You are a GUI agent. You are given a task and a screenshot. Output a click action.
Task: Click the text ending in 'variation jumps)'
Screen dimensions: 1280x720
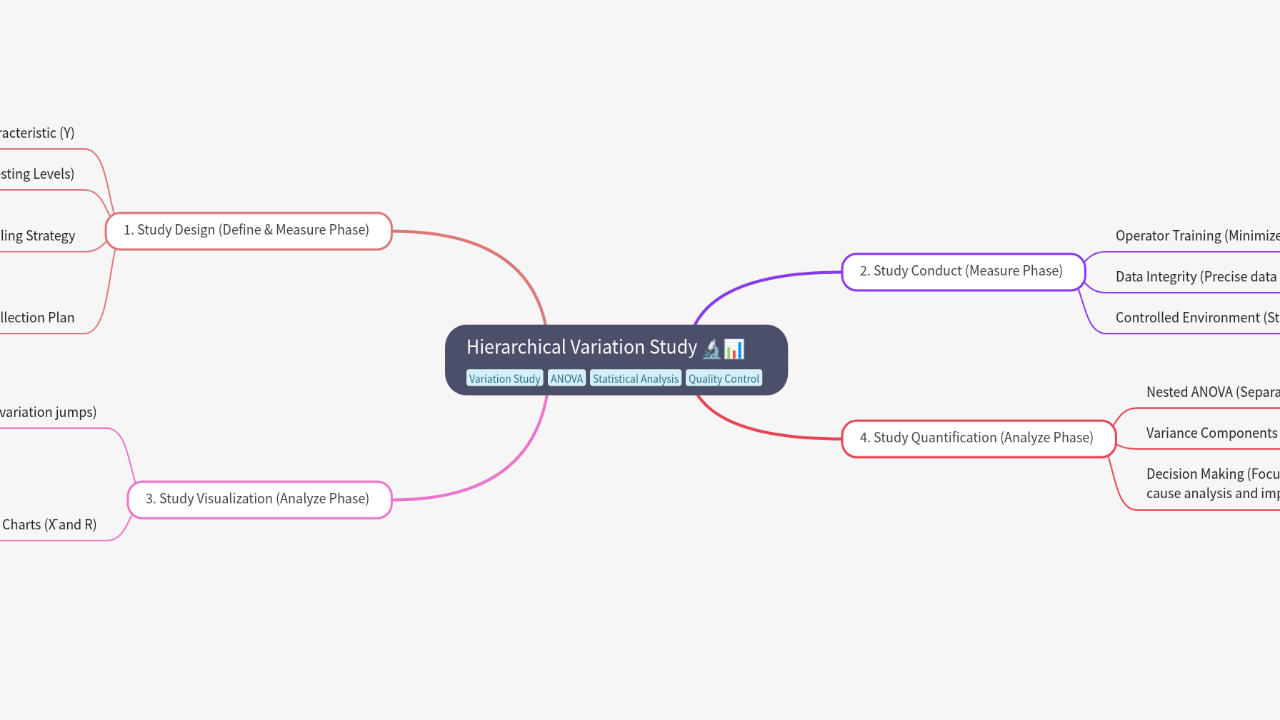tap(48, 412)
